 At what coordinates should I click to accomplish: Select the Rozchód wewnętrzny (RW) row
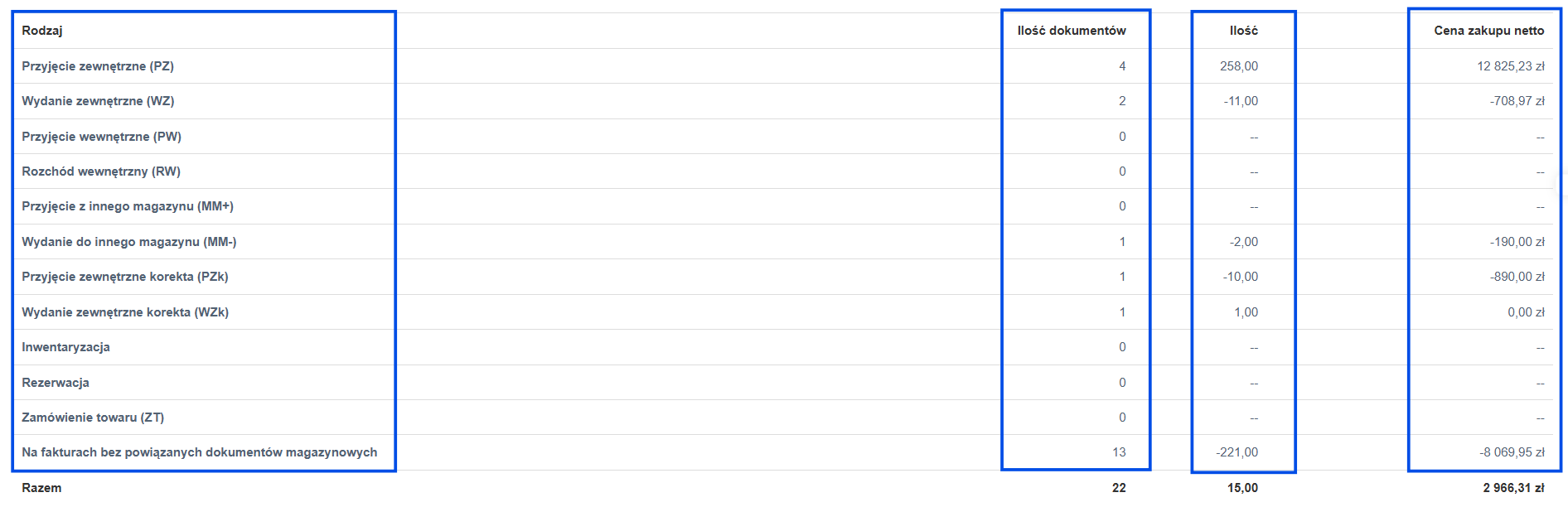point(783,171)
